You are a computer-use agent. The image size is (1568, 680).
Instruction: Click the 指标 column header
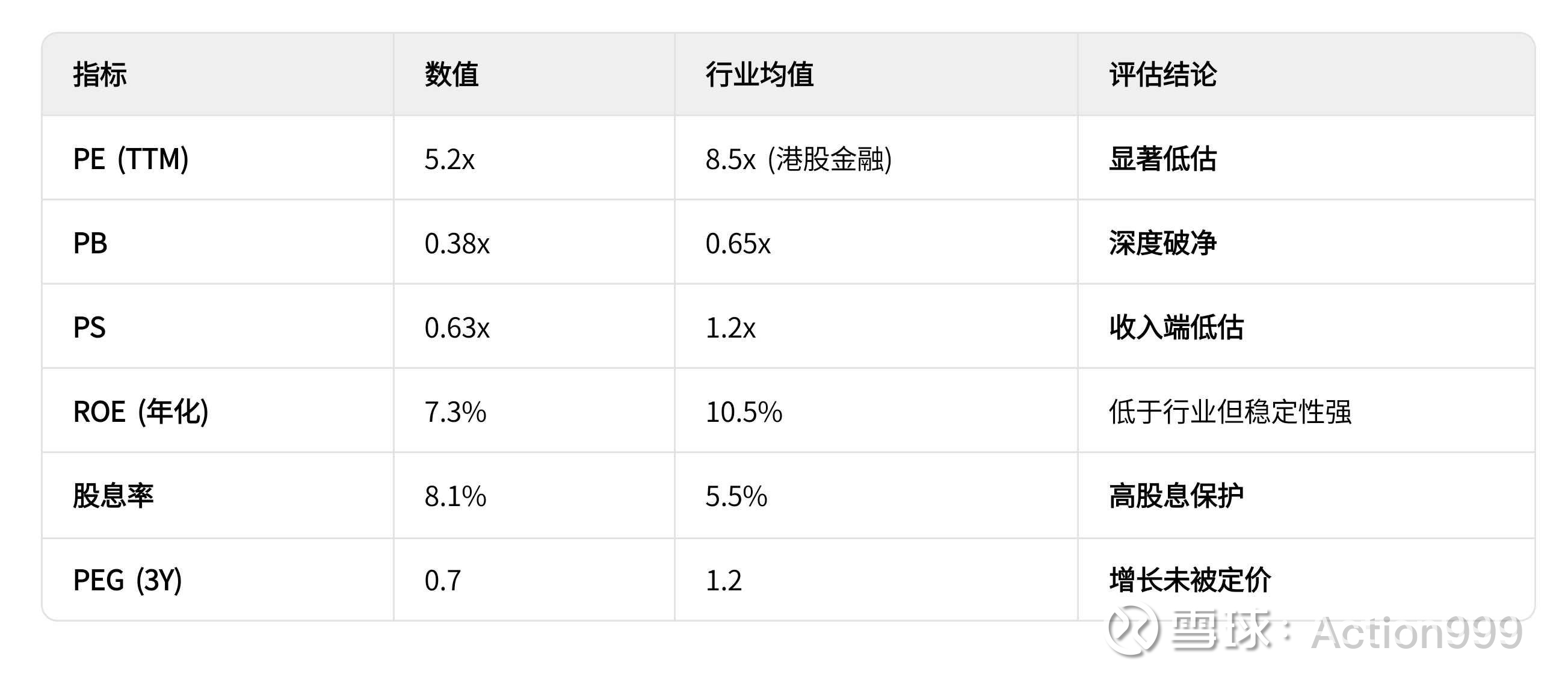[x=100, y=75]
